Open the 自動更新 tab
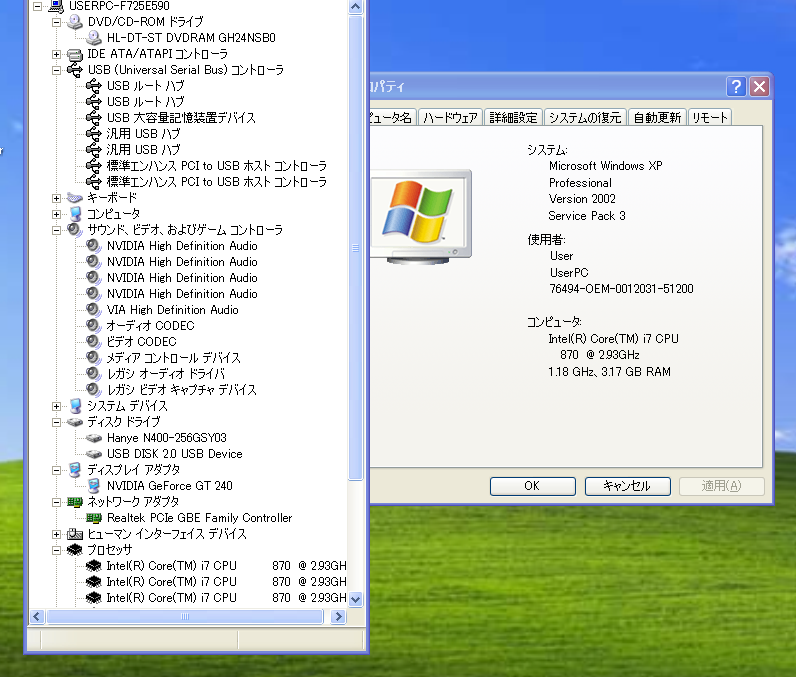796x677 pixels. (x=657, y=118)
